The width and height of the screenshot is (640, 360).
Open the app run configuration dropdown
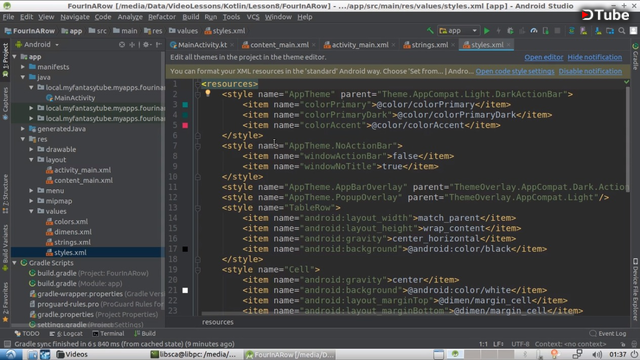coord(458,31)
